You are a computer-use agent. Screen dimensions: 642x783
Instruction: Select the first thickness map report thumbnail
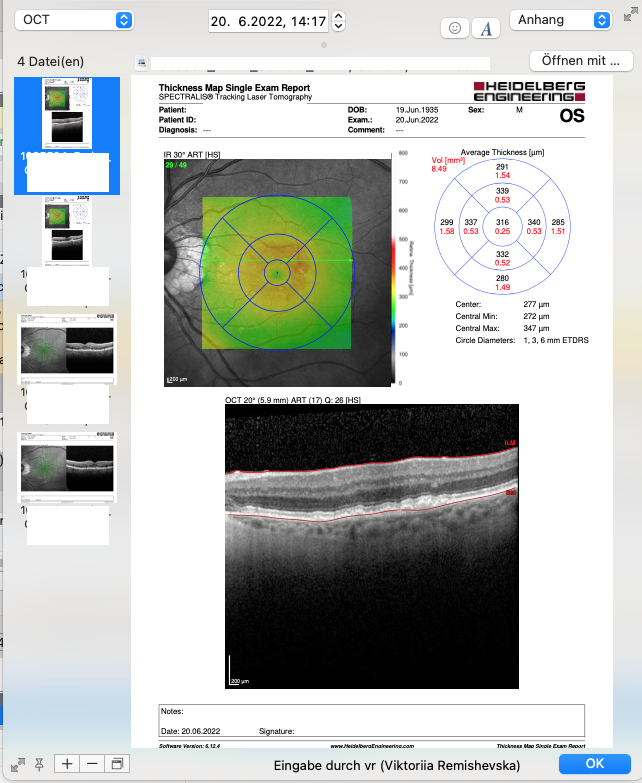pyautogui.click(x=67, y=113)
